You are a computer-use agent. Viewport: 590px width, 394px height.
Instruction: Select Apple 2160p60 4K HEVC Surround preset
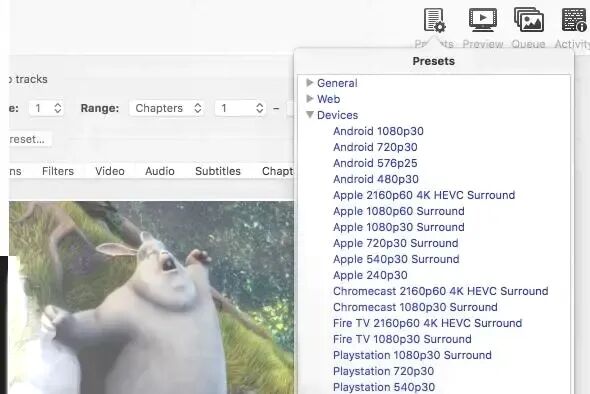point(424,195)
